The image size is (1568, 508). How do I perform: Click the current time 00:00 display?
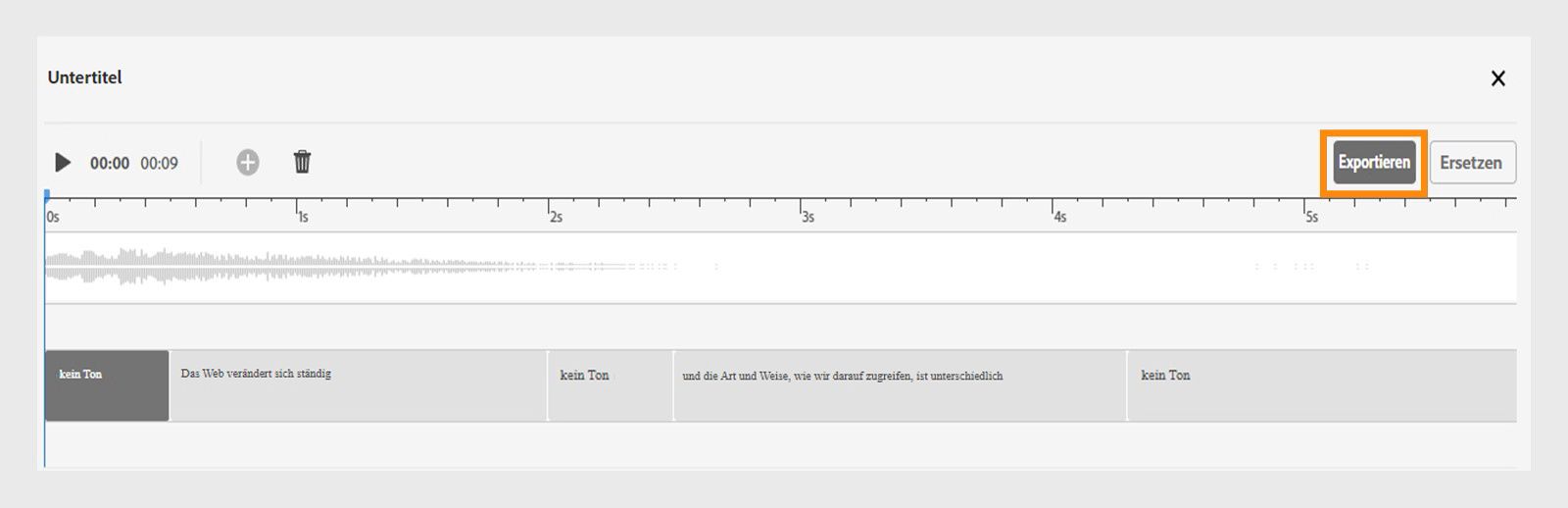[x=110, y=164]
